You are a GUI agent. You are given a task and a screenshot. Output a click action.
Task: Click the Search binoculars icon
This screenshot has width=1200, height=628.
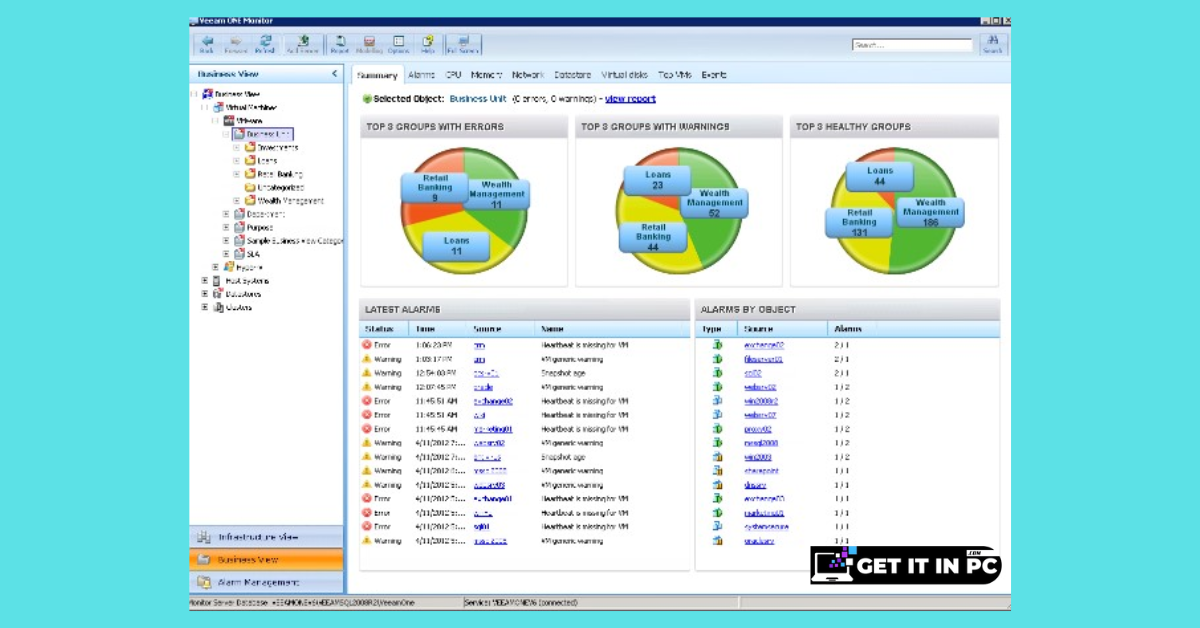[x=992, y=42]
